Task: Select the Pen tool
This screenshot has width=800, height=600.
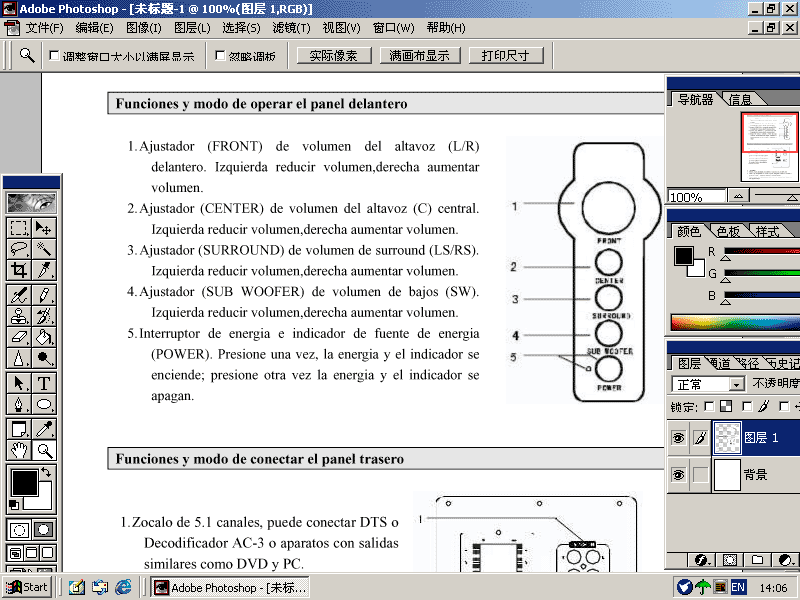Action: point(19,404)
